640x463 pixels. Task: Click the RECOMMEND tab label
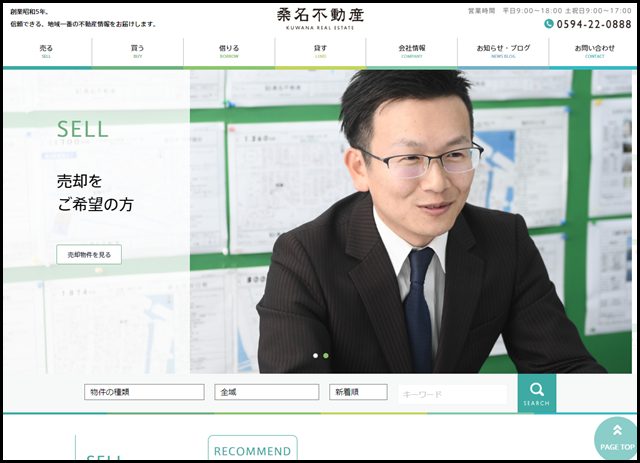point(253,451)
